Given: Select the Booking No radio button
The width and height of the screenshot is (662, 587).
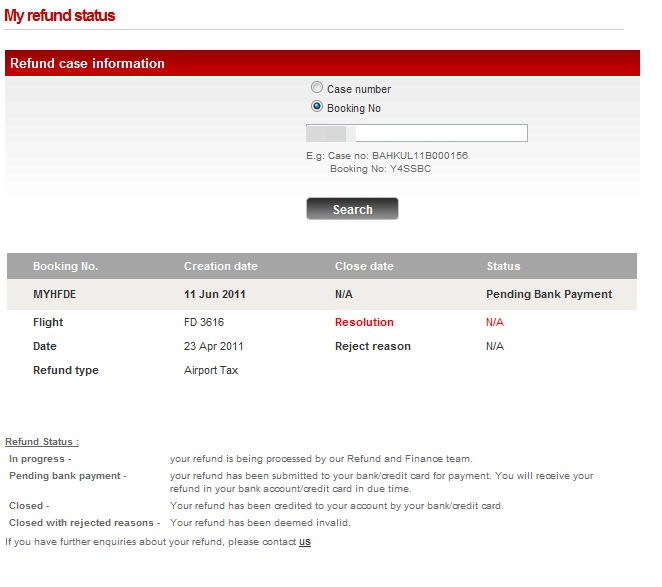Looking at the screenshot, I should (x=317, y=106).
